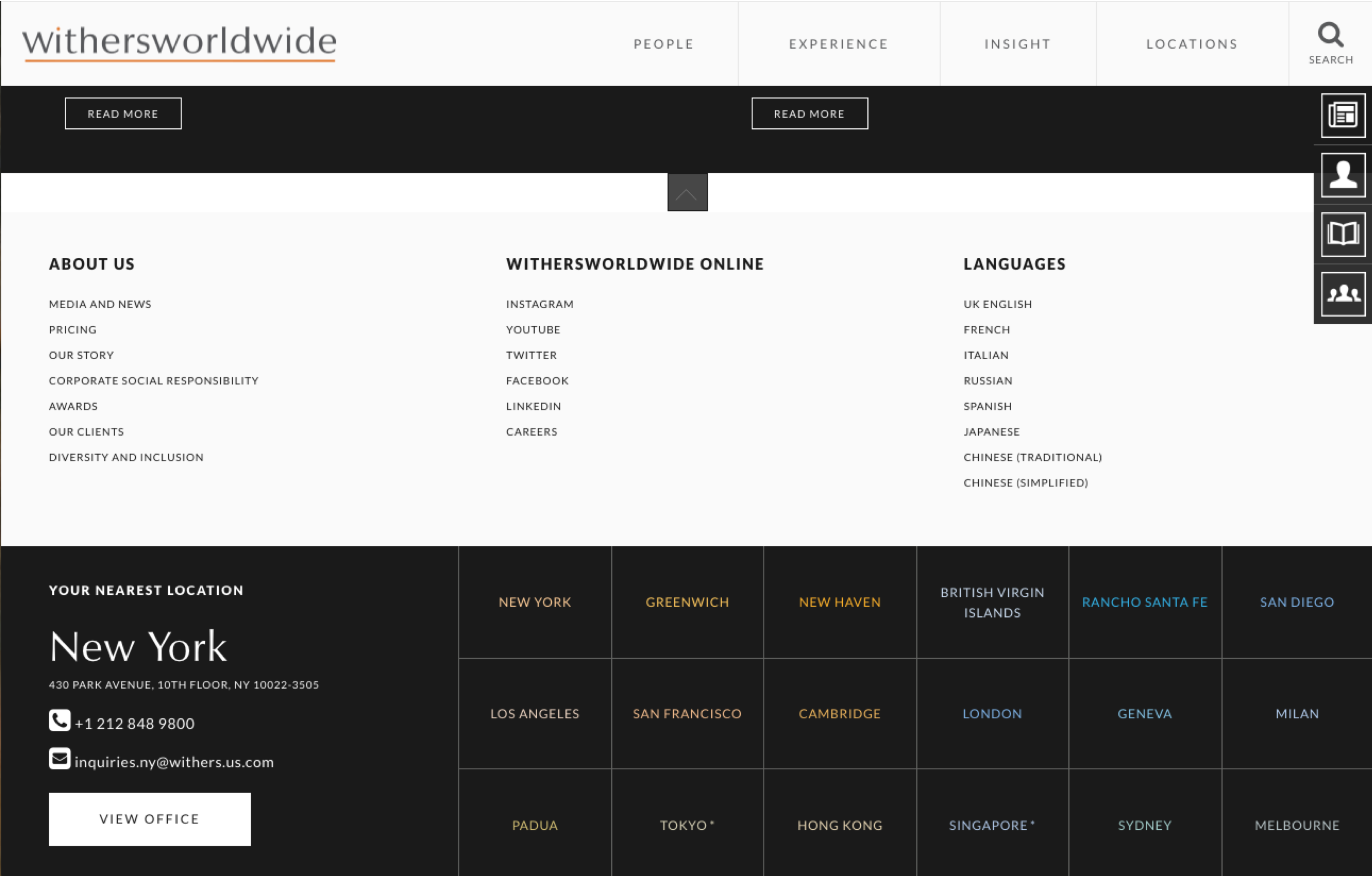Image resolution: width=1372 pixels, height=876 pixels.
Task: Select the San Diego location tile
Action: [1297, 603]
